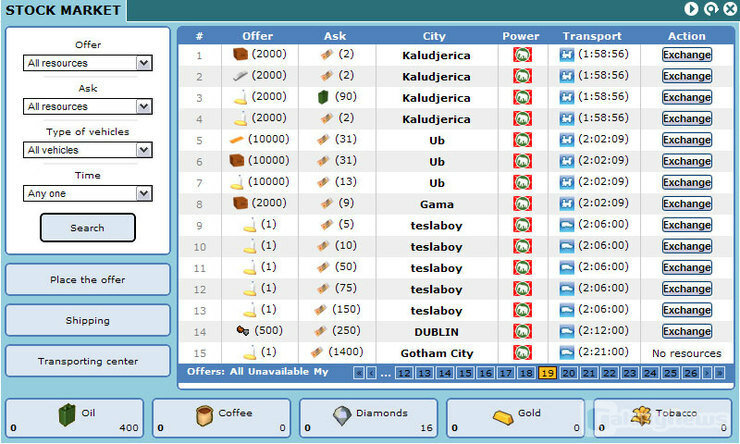Click transport icon in Gotham City row 15
This screenshot has height=444, width=740.
pos(566,352)
